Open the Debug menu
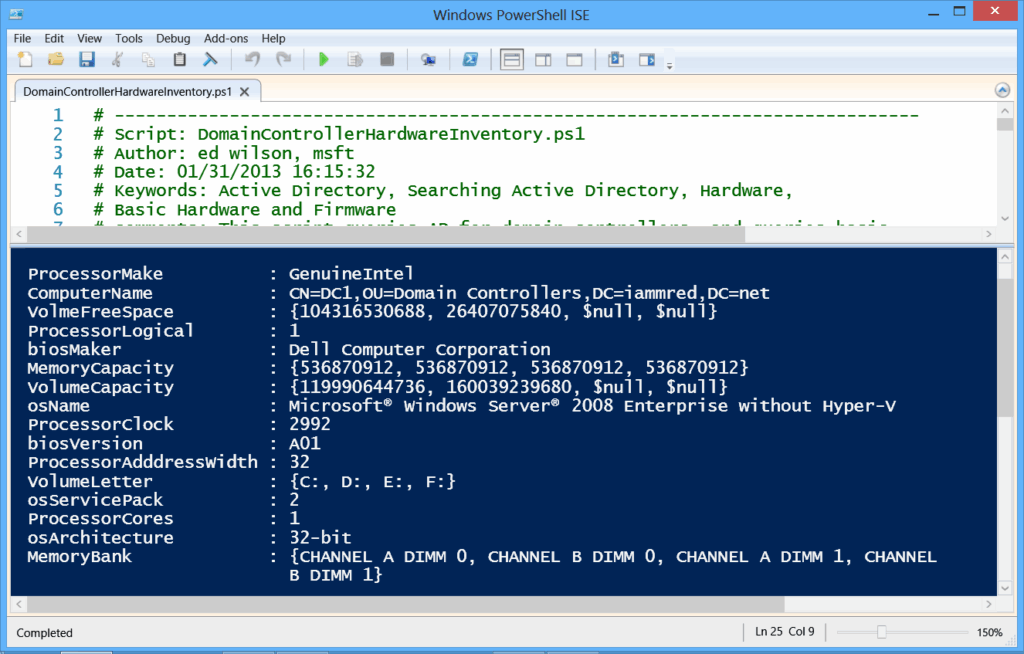 (172, 38)
